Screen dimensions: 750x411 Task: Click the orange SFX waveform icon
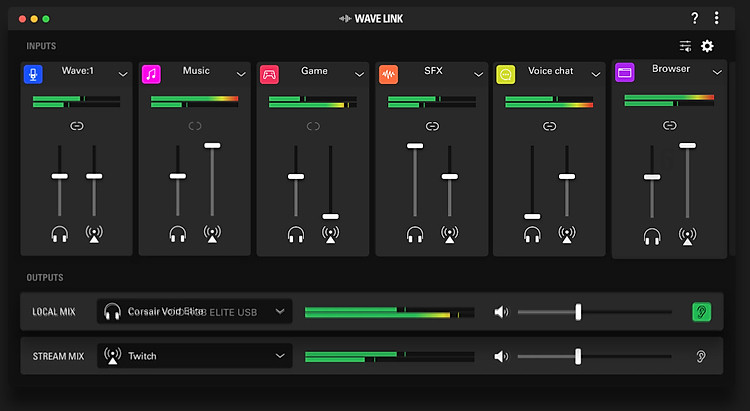pyautogui.click(x=388, y=74)
